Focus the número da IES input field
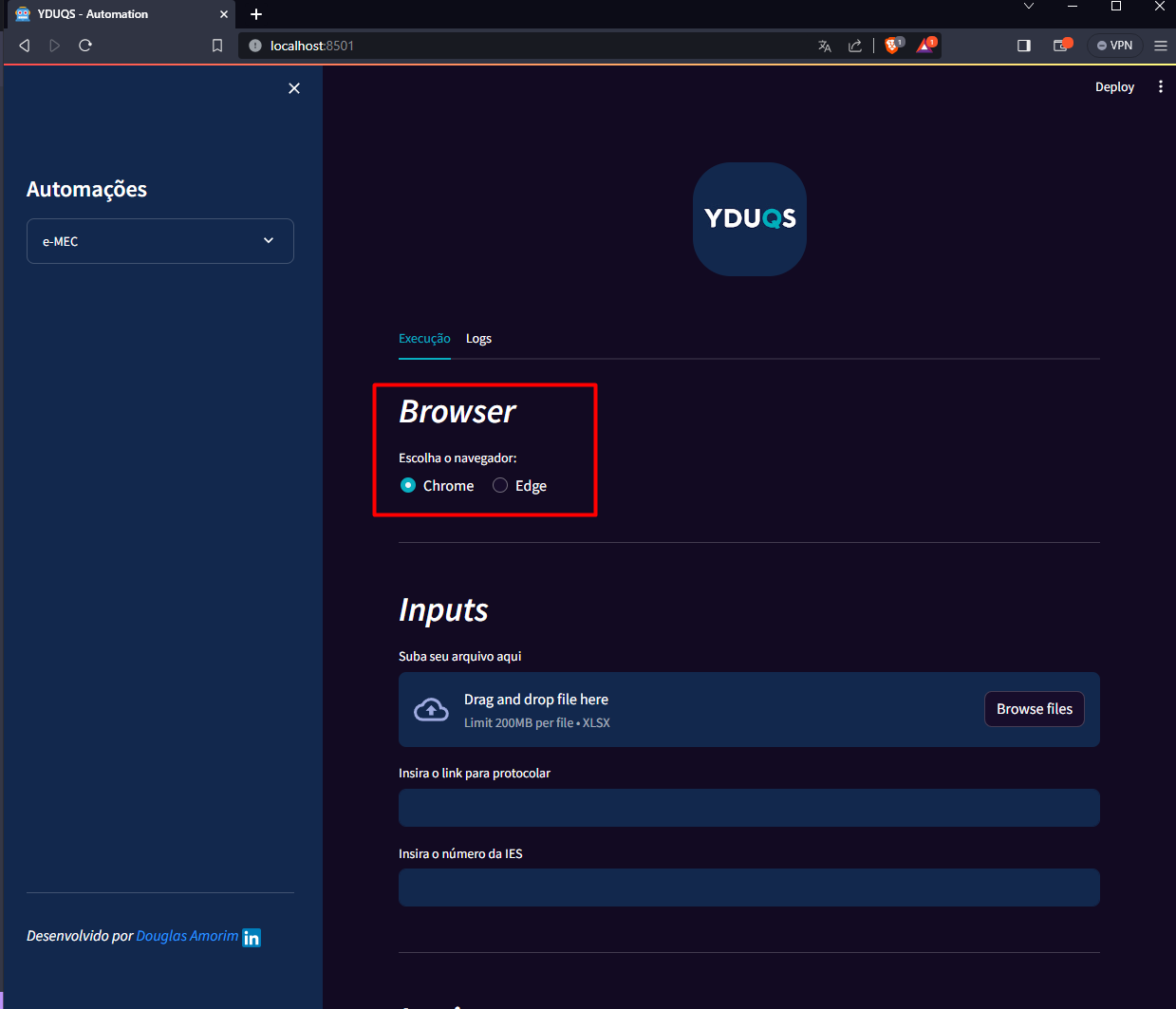Viewport: 1176px width, 1009px height. click(749, 888)
